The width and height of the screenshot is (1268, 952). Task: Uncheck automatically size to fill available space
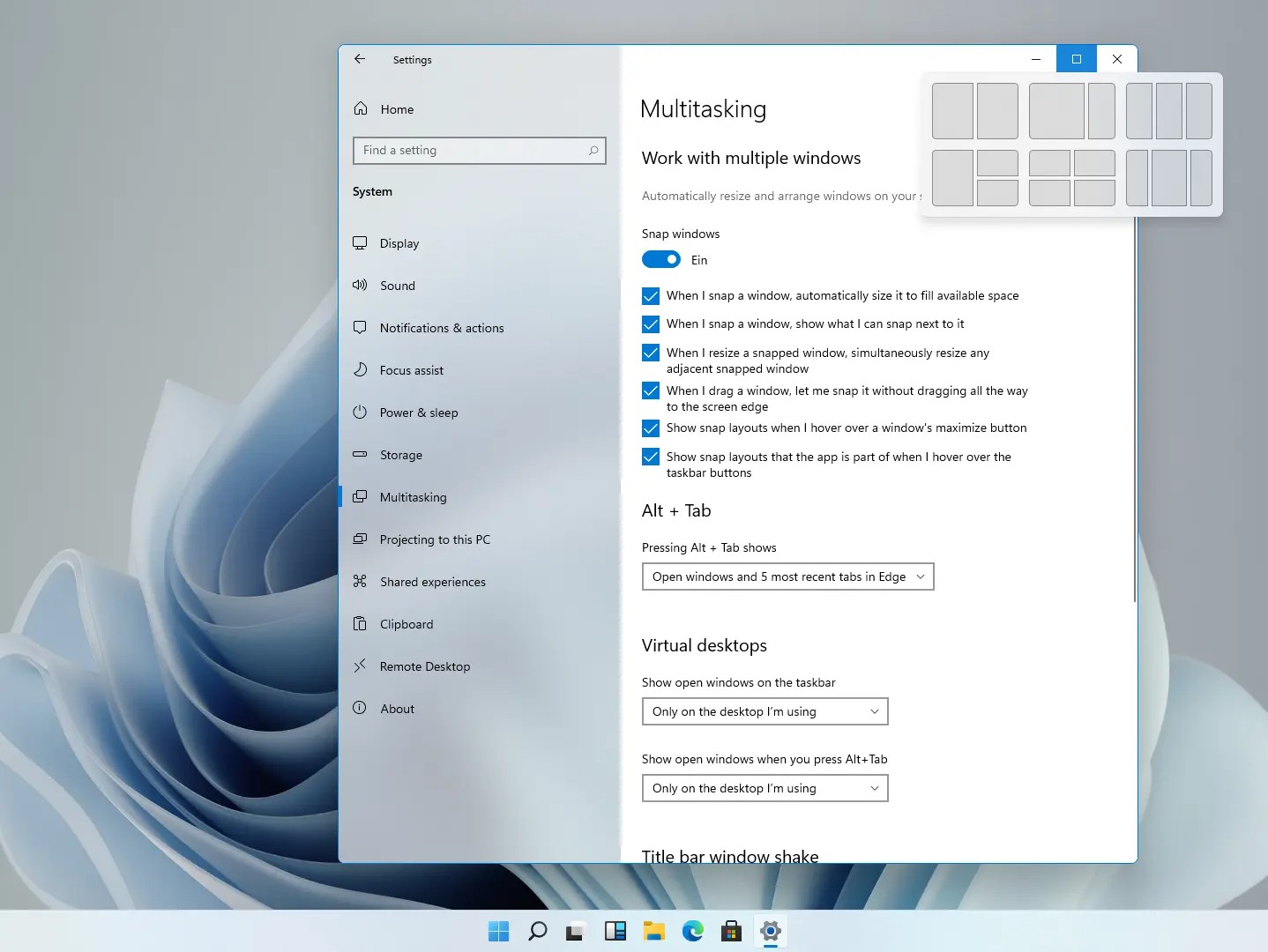651,296
